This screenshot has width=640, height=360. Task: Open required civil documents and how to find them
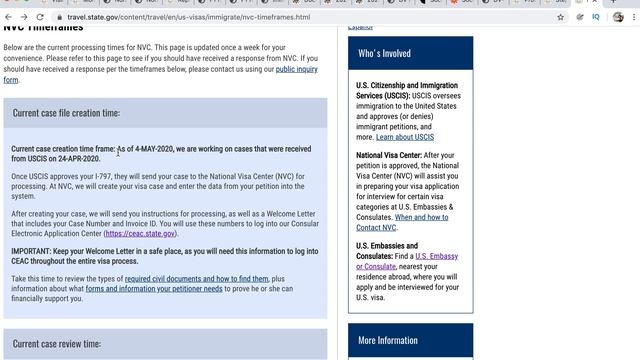pos(196,279)
